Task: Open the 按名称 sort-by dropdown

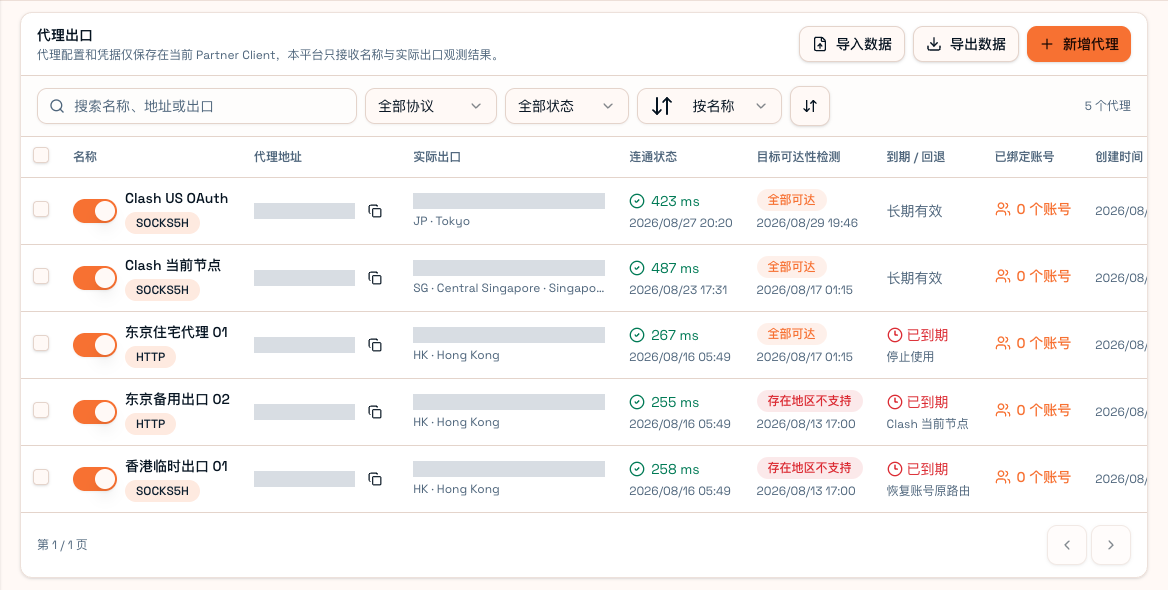Action: point(709,106)
